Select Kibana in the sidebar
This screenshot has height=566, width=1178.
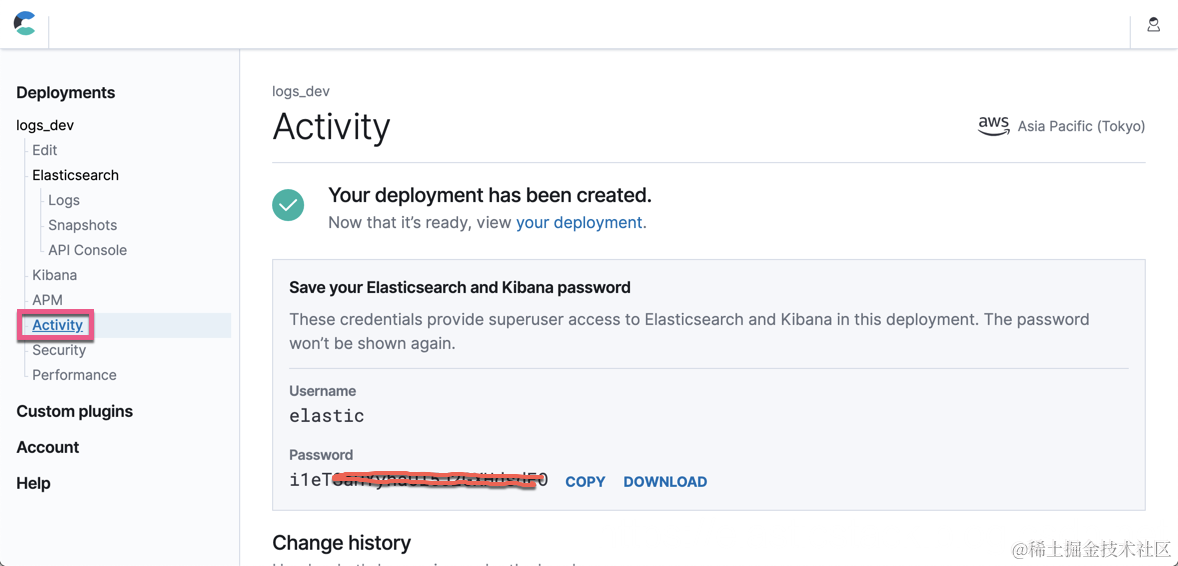pos(54,275)
